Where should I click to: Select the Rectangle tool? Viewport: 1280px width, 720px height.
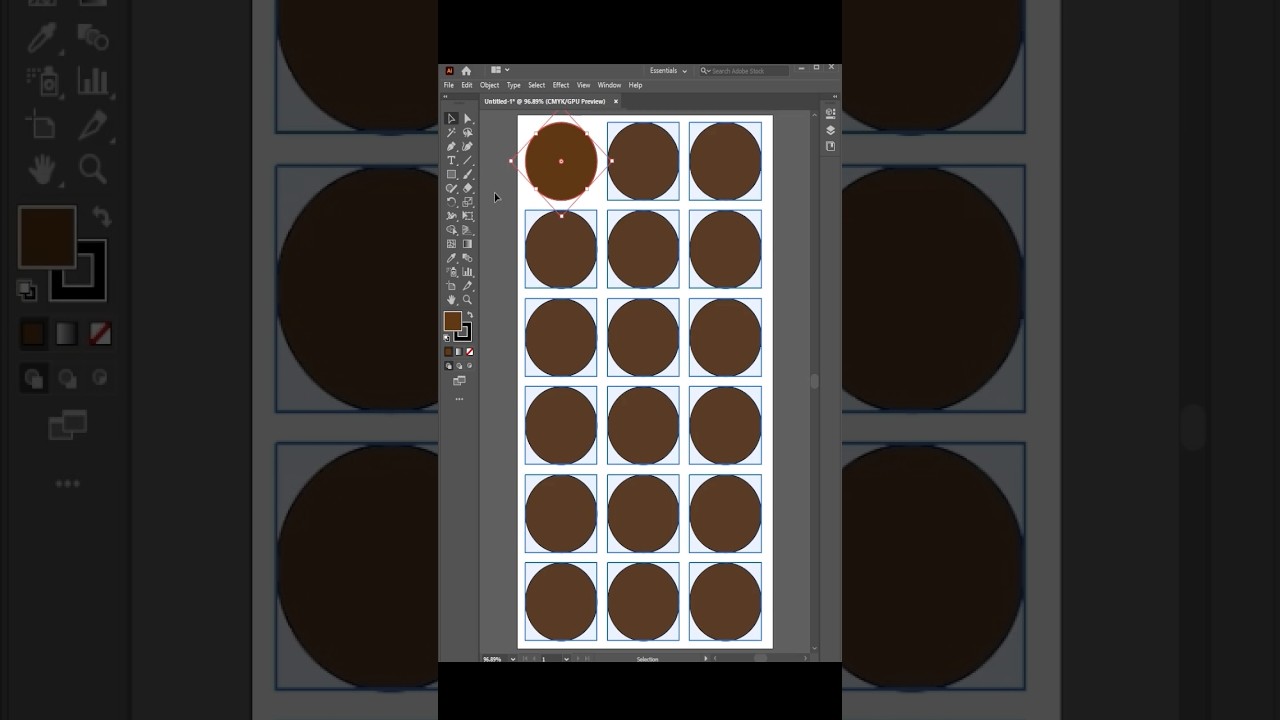451,174
